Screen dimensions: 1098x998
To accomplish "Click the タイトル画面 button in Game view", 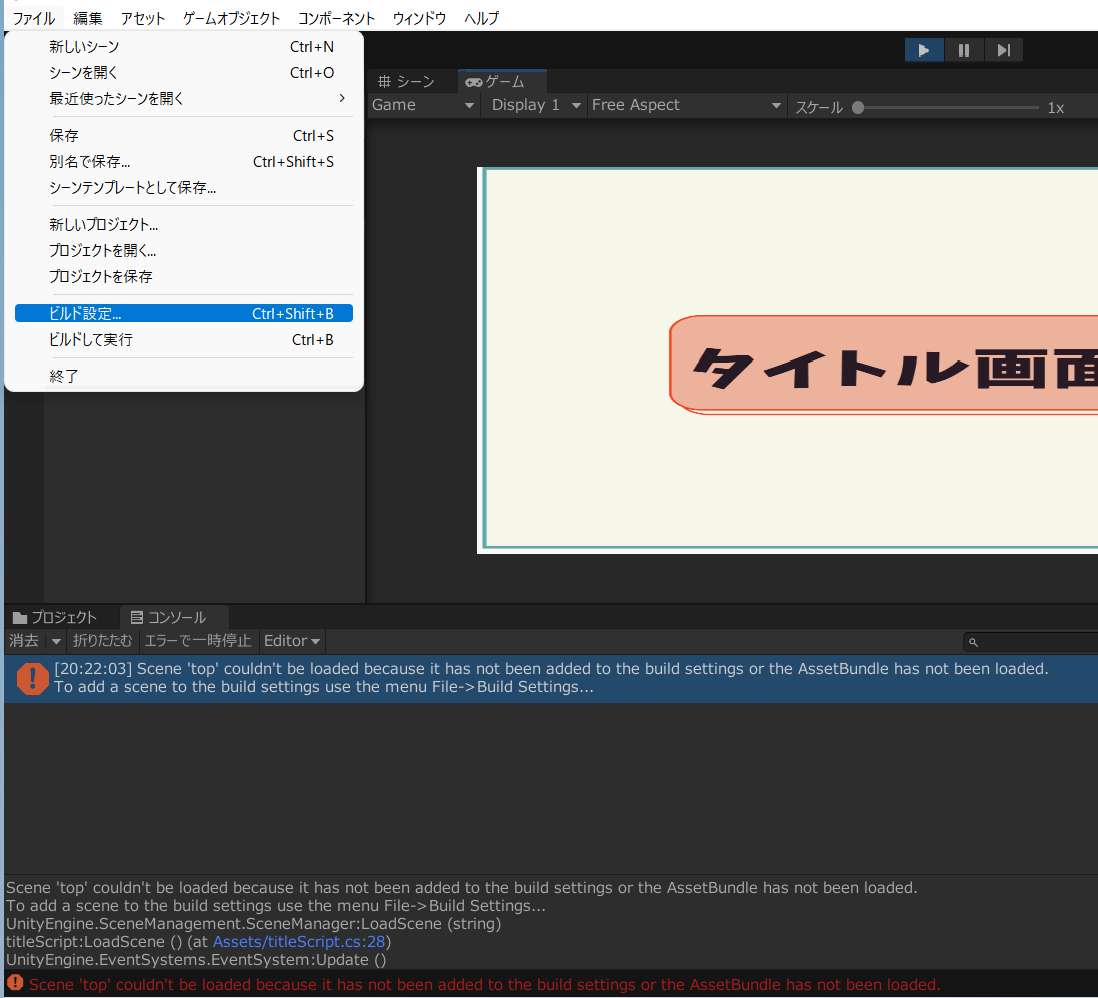I will point(884,364).
